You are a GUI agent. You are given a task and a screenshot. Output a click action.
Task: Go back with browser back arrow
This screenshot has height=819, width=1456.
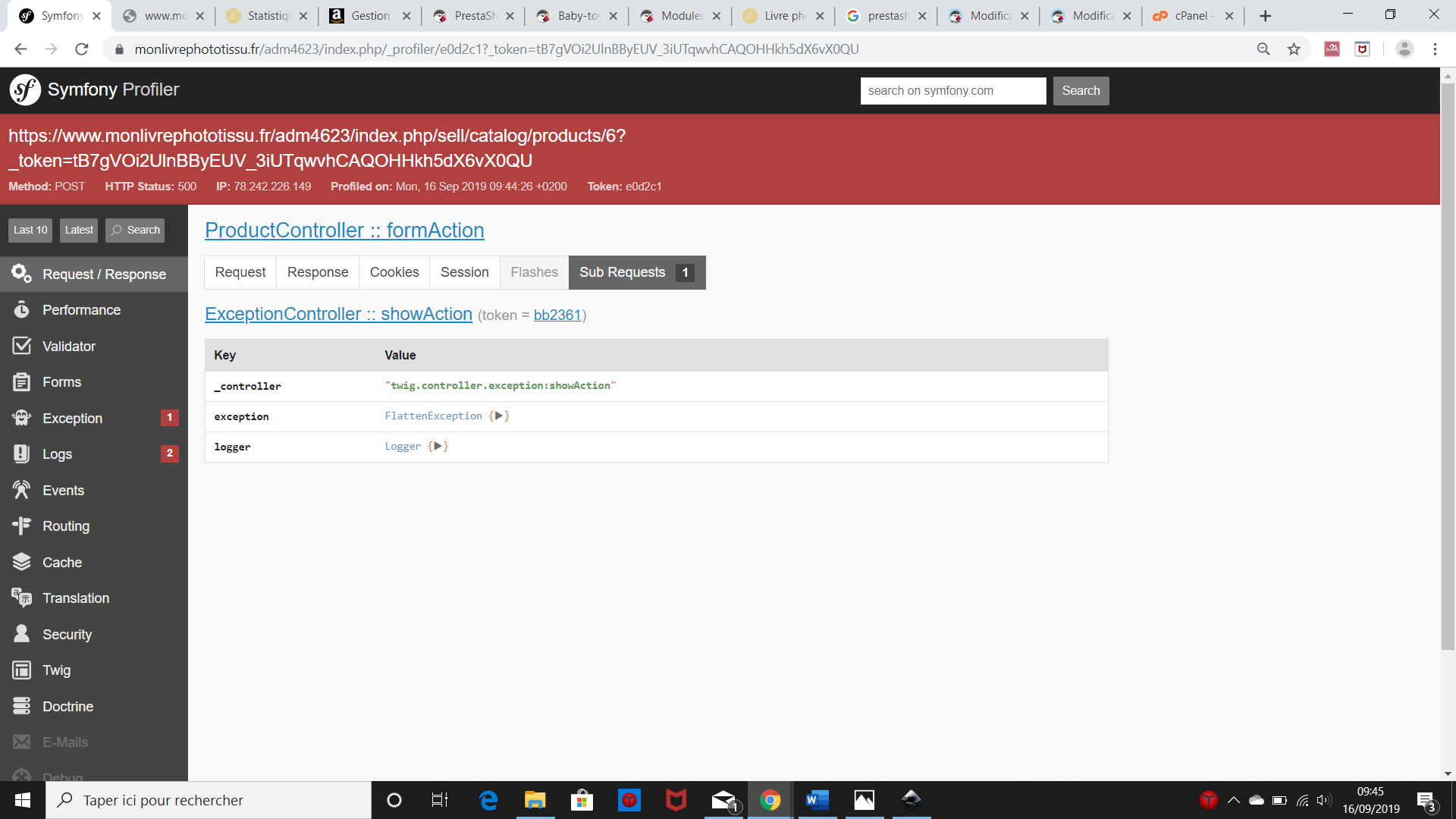(20, 49)
